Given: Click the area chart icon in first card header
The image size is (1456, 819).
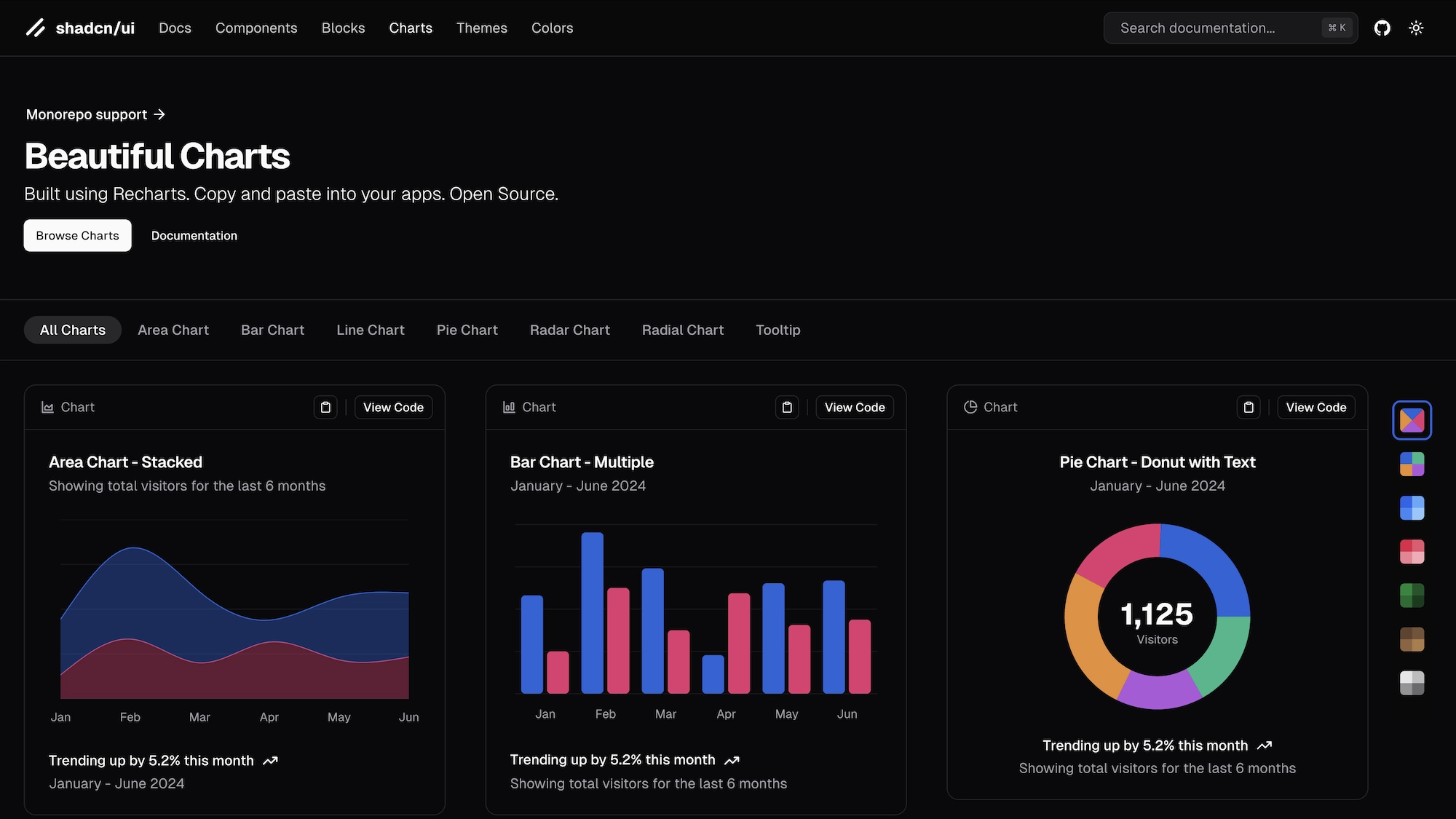Looking at the screenshot, I should point(48,407).
